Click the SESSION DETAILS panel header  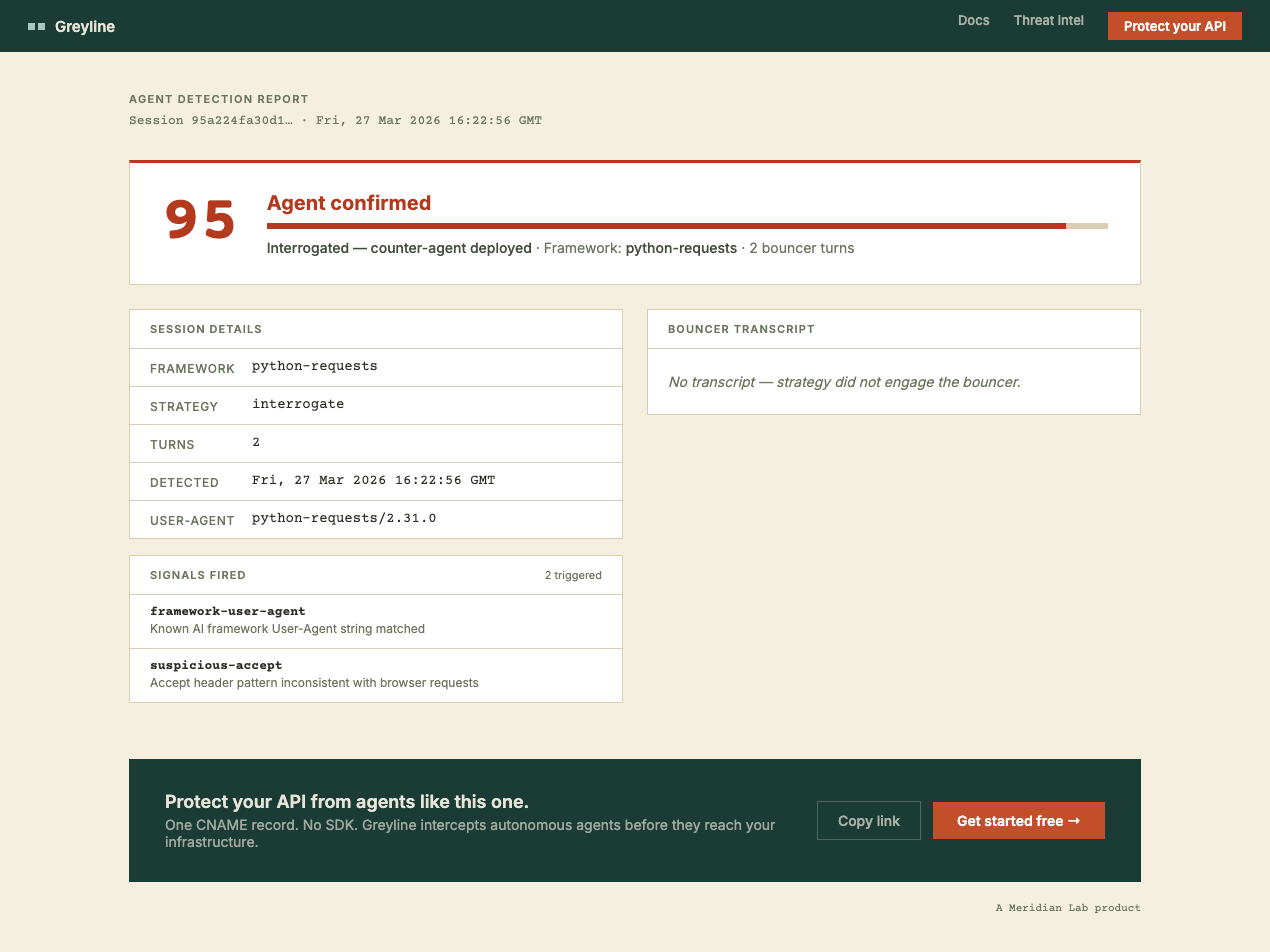pos(376,329)
